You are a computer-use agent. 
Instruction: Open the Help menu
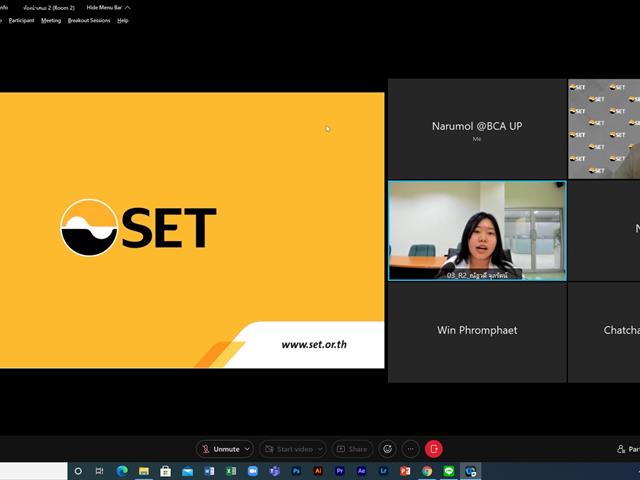[x=123, y=20]
